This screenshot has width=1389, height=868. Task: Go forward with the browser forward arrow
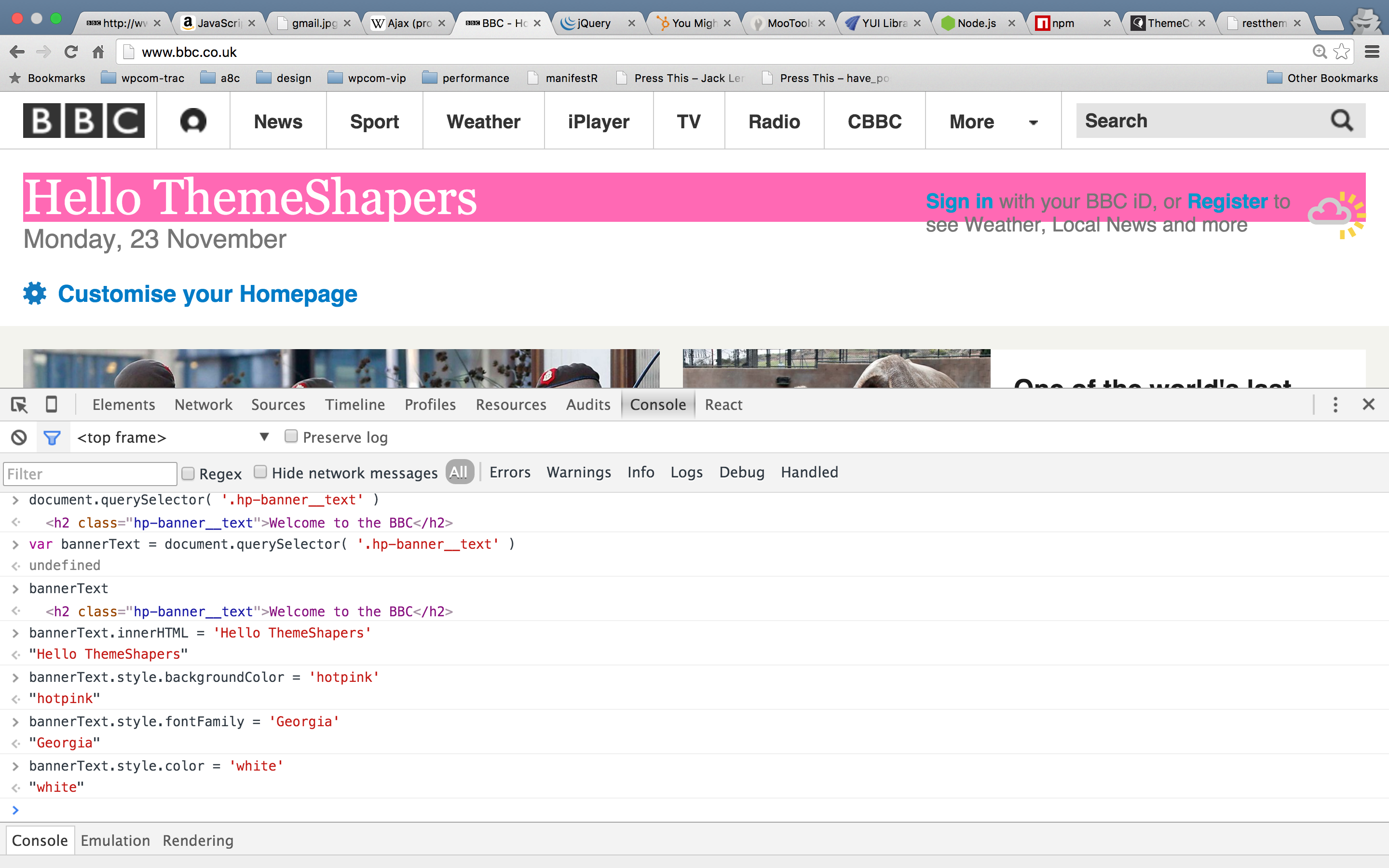tap(43, 52)
